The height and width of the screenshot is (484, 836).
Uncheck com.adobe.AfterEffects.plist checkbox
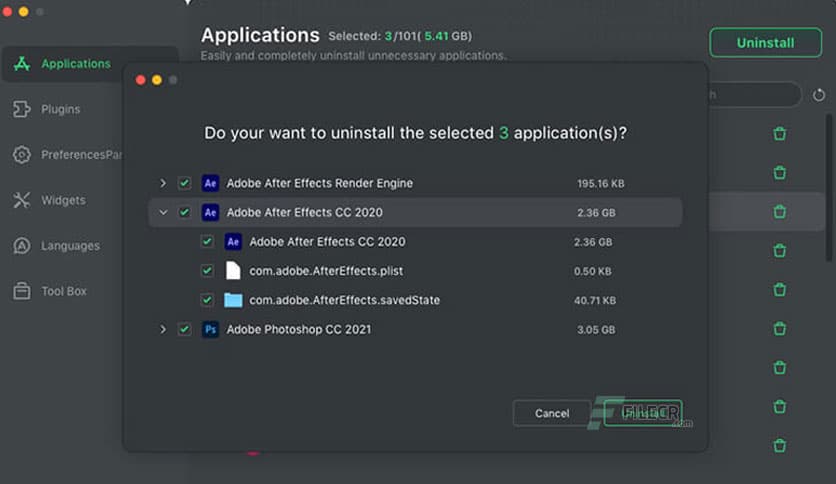click(x=207, y=271)
